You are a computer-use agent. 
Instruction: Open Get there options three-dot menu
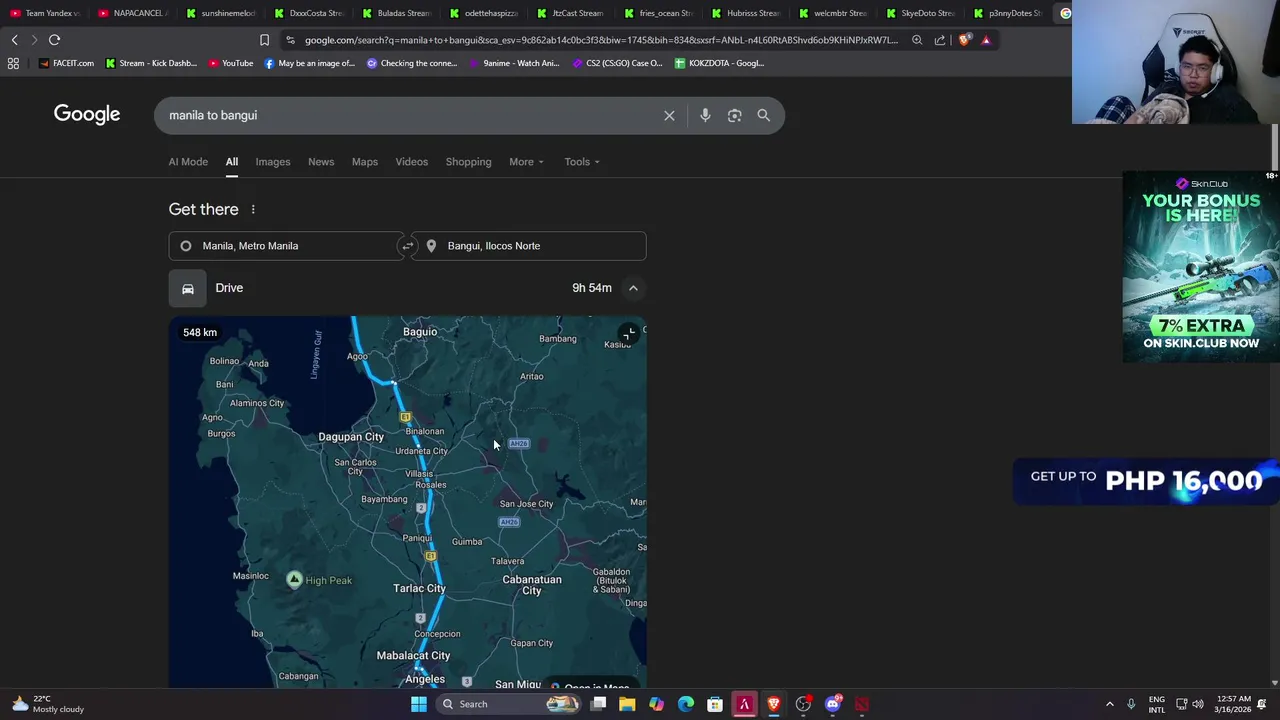(253, 209)
